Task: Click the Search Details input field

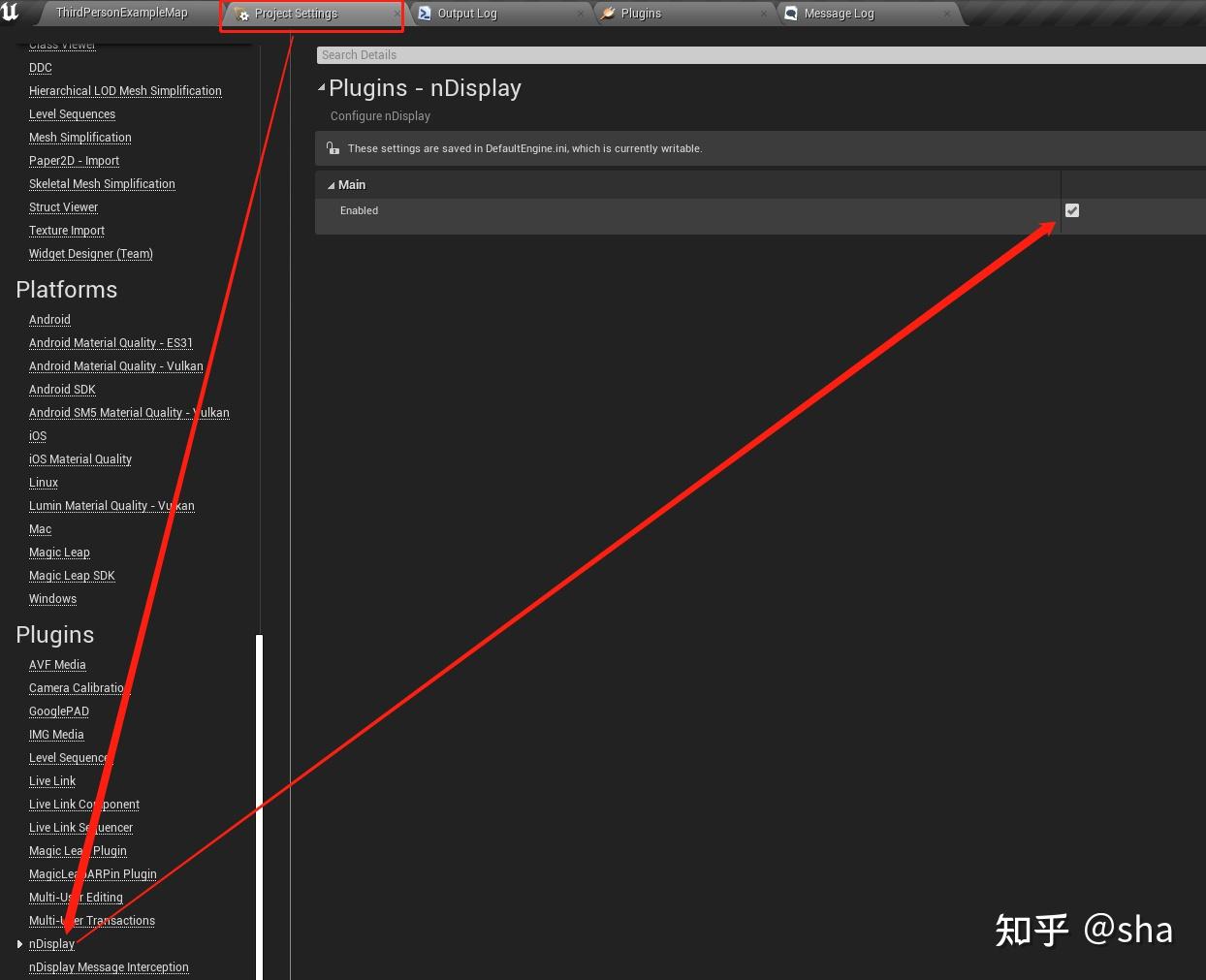Action: (x=761, y=55)
